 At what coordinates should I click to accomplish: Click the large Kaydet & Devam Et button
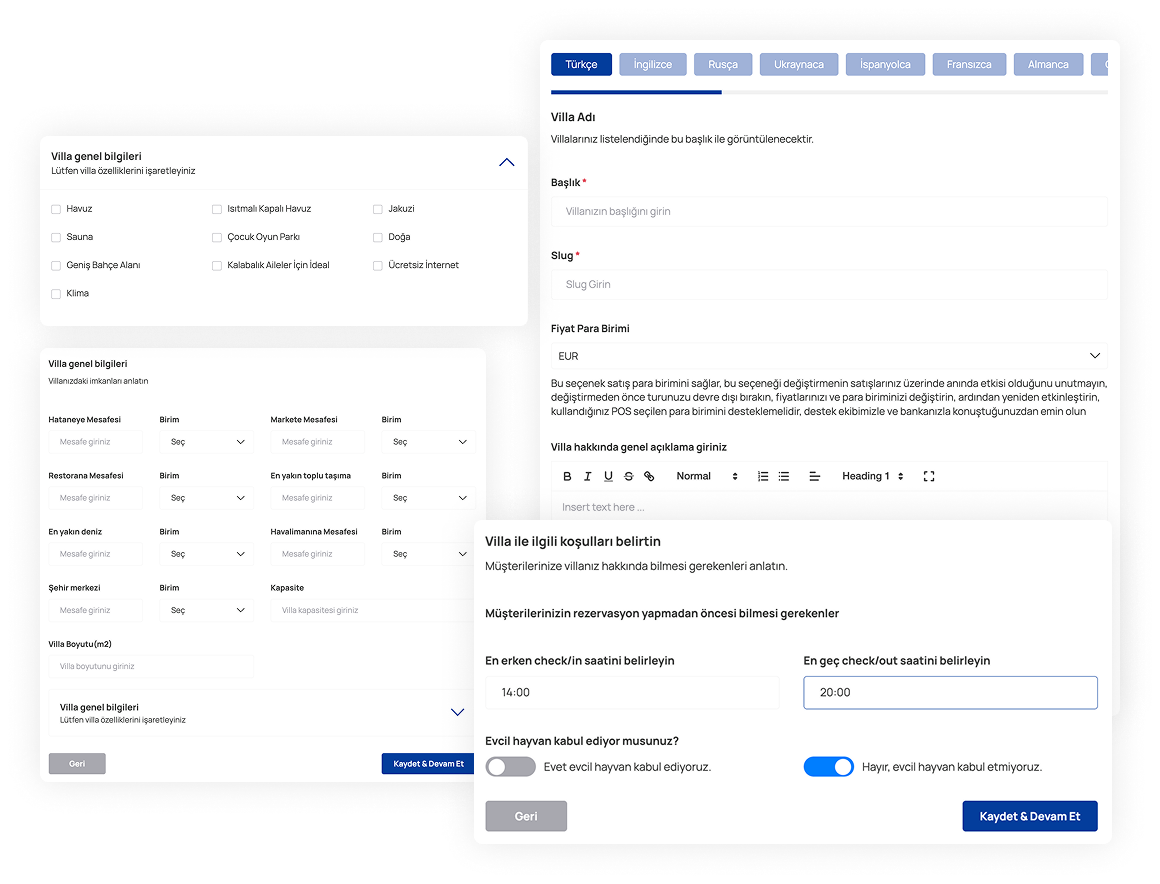tap(1029, 816)
